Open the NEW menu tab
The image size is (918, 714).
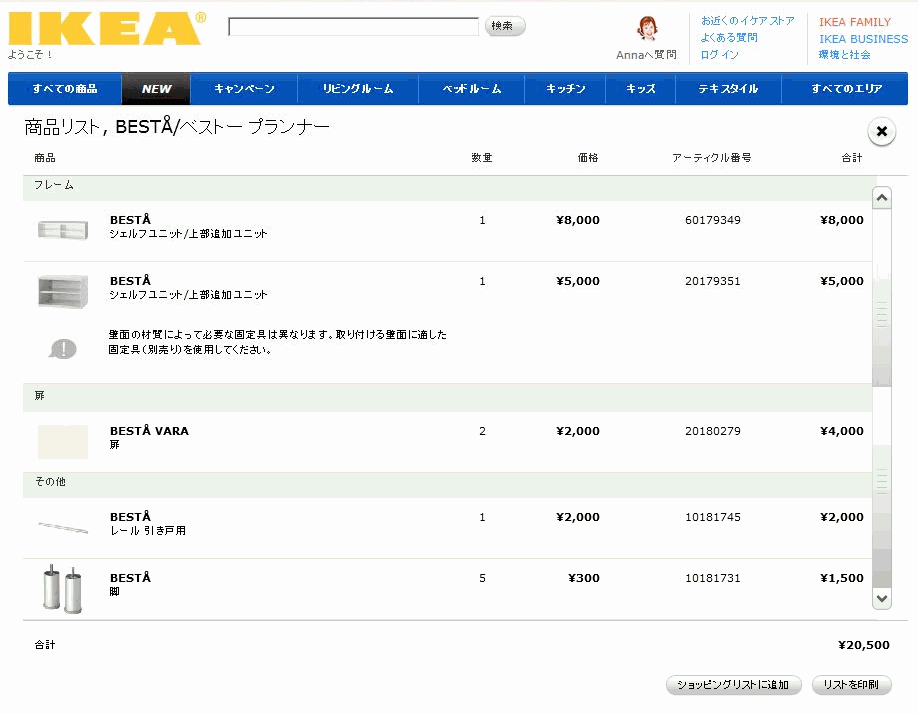[x=156, y=89]
